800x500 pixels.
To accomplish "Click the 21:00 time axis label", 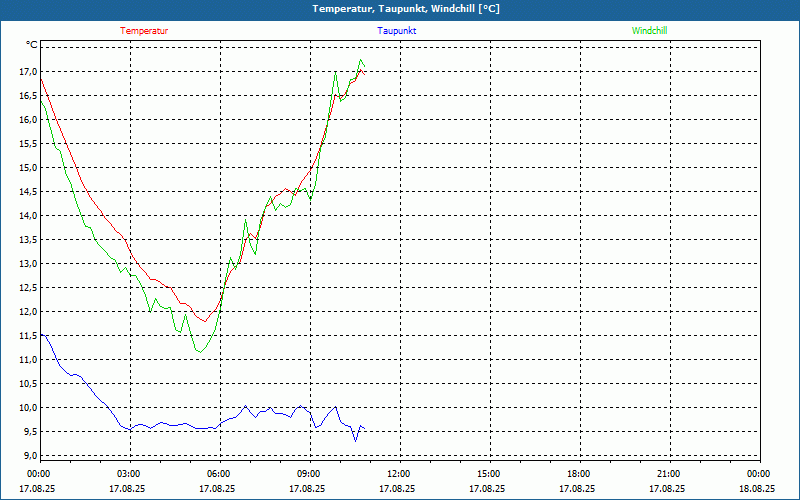I will [667, 474].
